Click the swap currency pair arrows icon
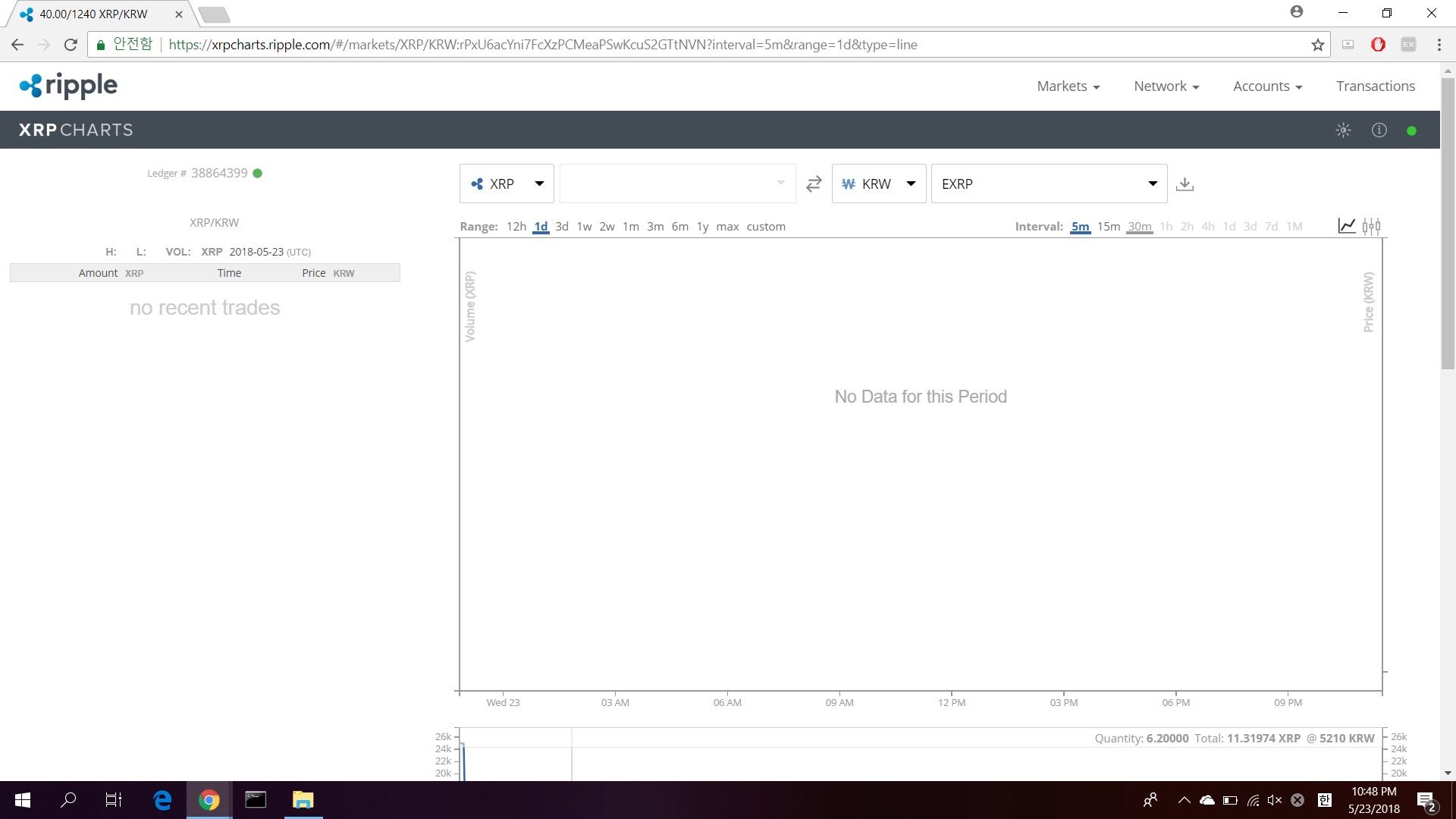 tap(814, 184)
